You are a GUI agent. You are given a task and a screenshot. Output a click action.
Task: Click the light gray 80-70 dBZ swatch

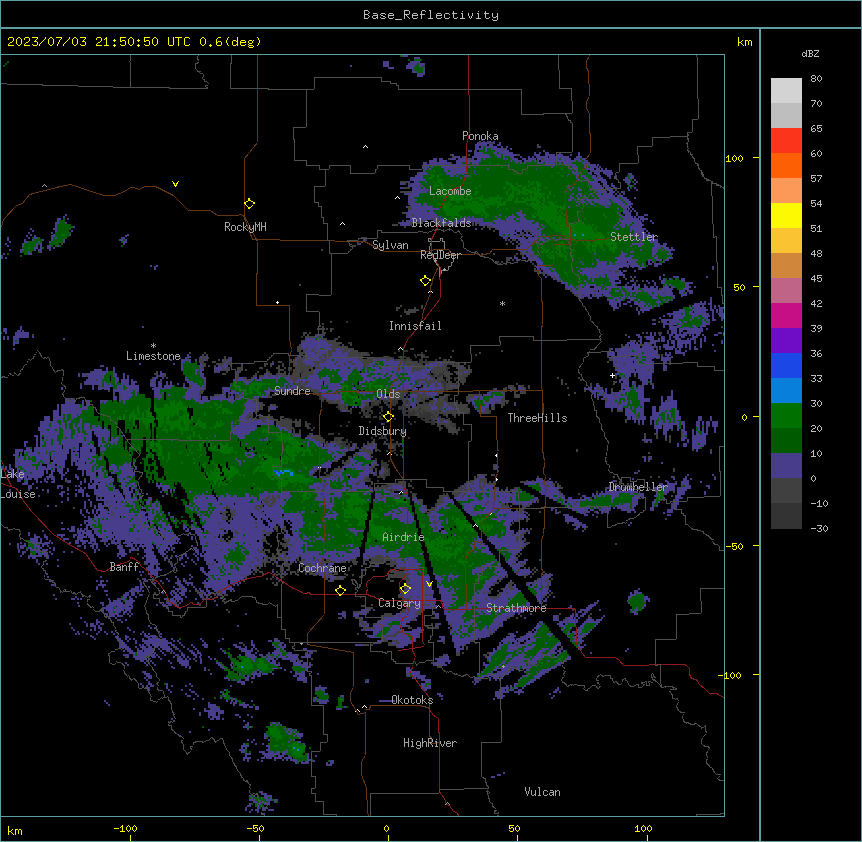[786, 91]
